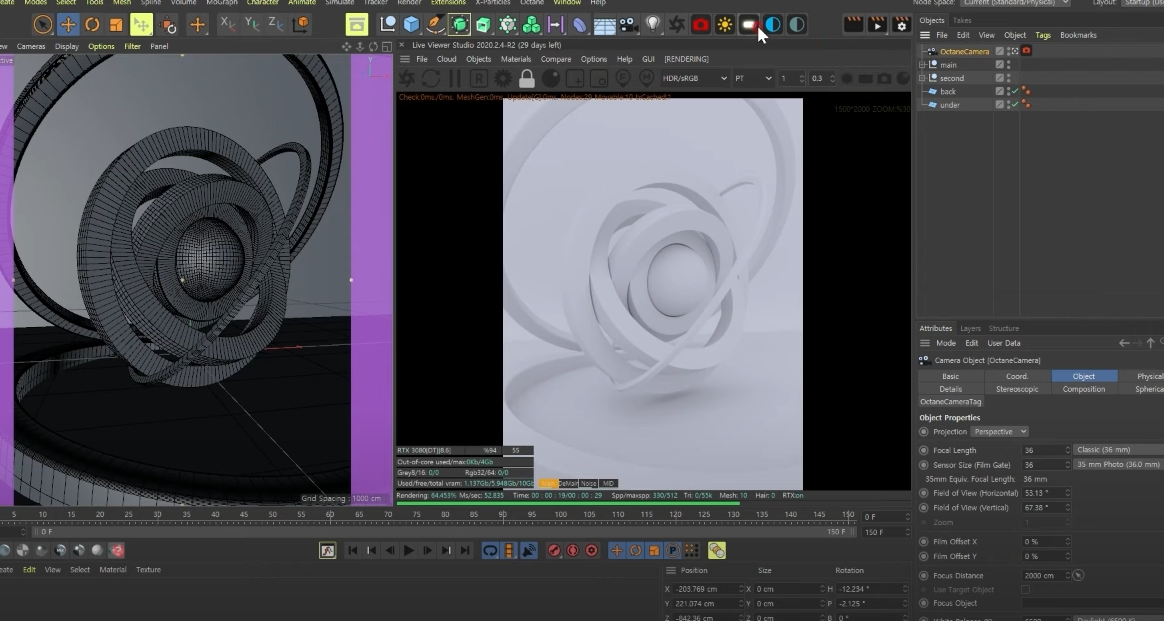Toggle the X-axis lock icon

pyautogui.click(x=227, y=24)
